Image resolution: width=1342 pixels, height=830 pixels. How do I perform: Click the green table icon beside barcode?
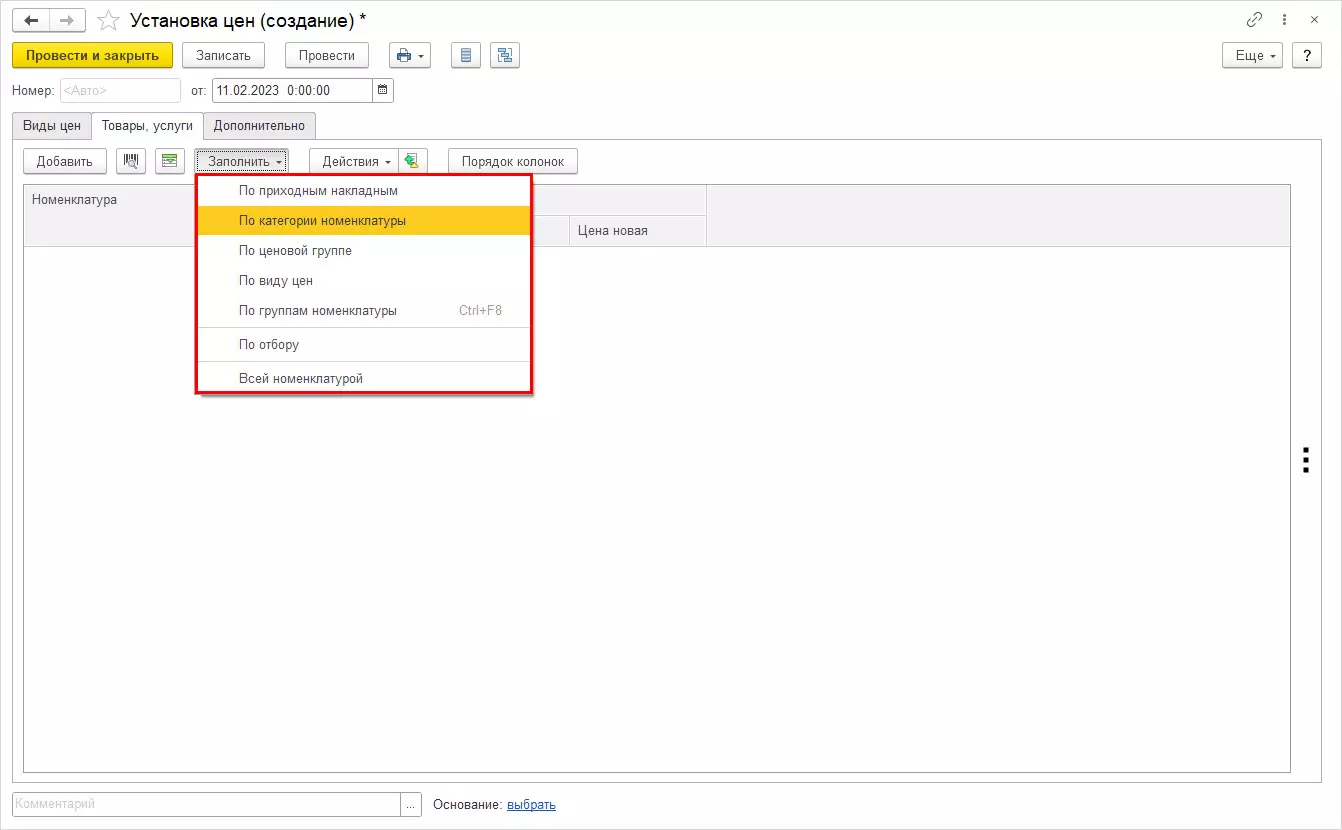pos(170,161)
